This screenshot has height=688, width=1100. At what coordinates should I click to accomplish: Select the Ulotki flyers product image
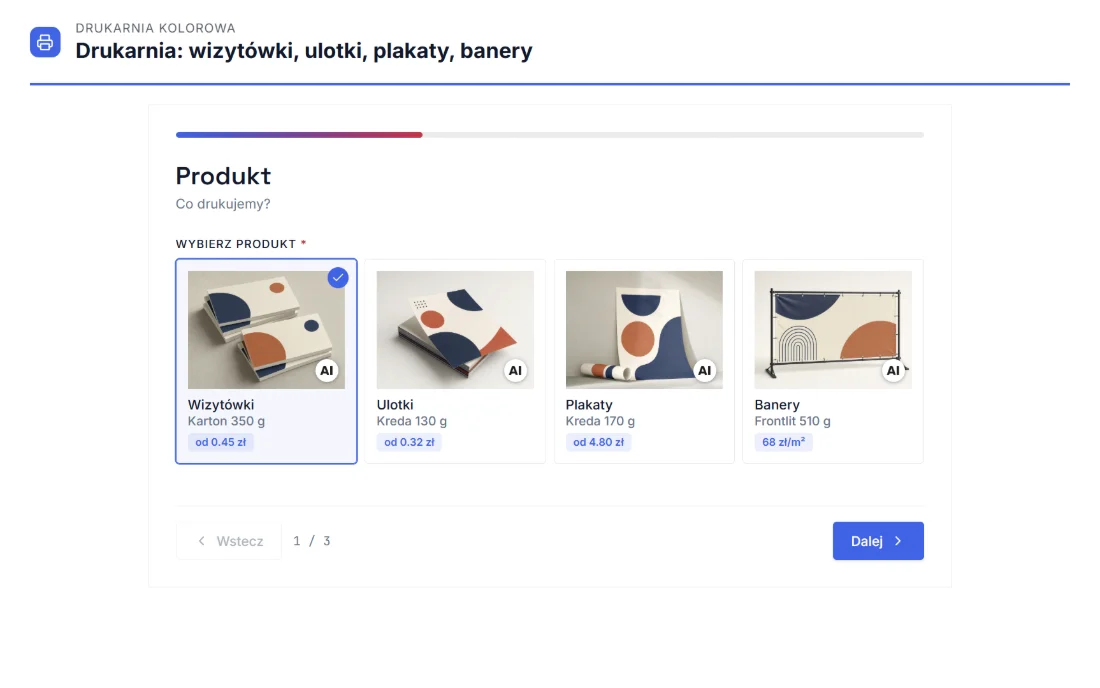pyautogui.click(x=455, y=330)
